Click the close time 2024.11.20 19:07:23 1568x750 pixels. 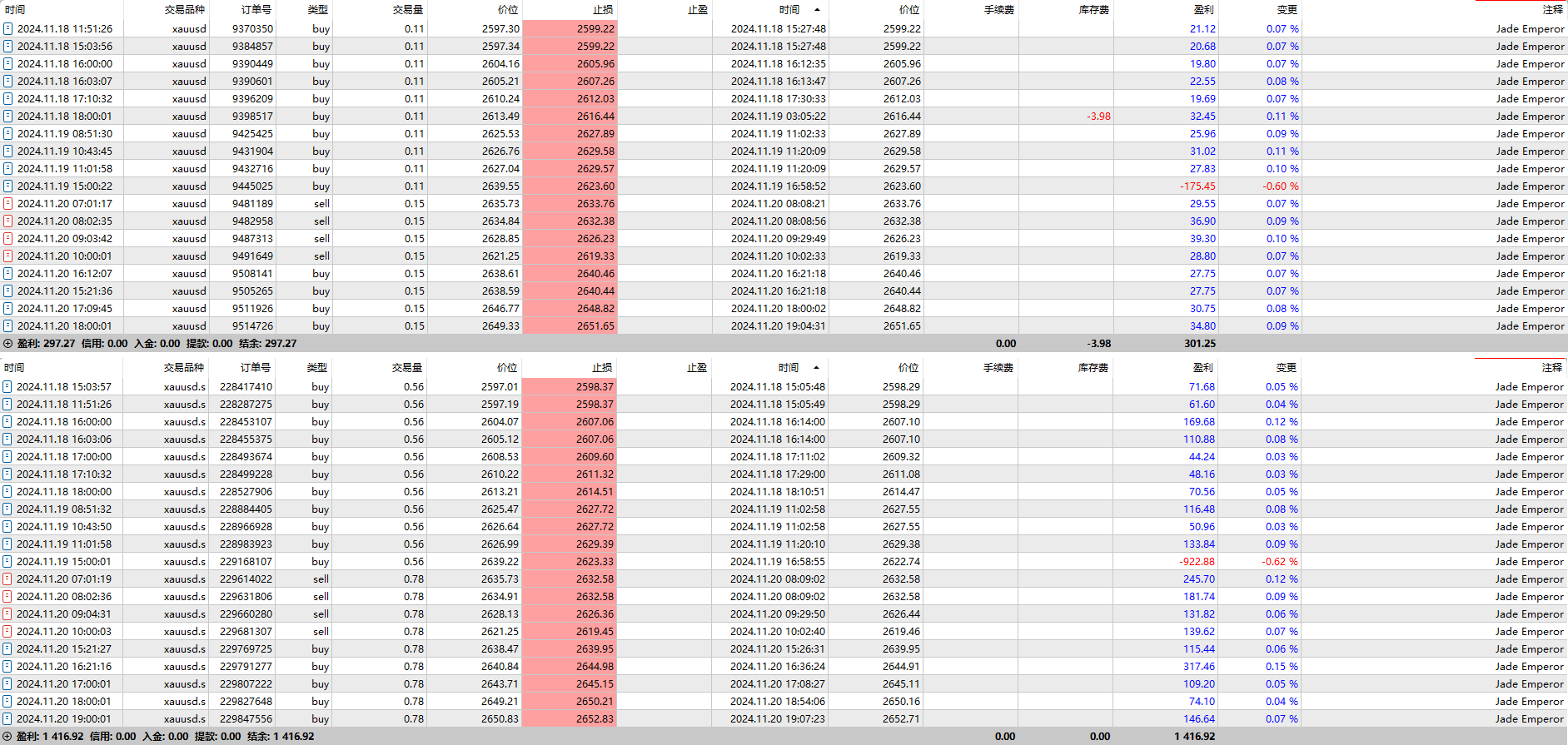pos(778,719)
